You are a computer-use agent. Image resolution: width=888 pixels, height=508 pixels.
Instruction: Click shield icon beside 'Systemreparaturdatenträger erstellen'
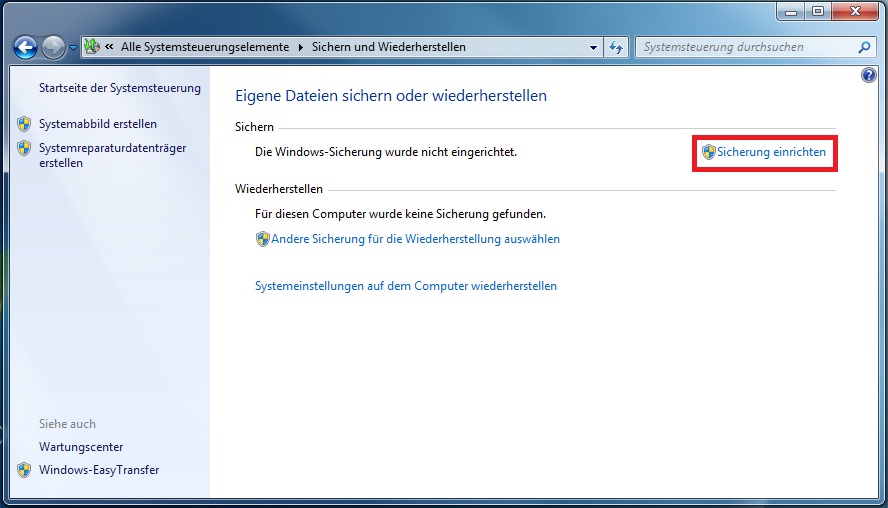(x=24, y=148)
